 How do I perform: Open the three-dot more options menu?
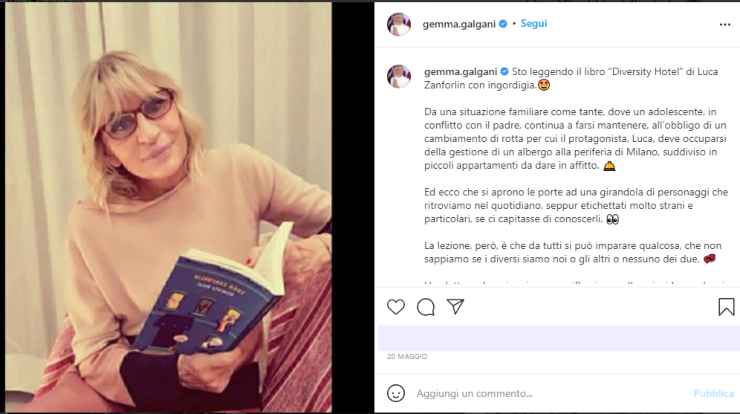tap(725, 25)
